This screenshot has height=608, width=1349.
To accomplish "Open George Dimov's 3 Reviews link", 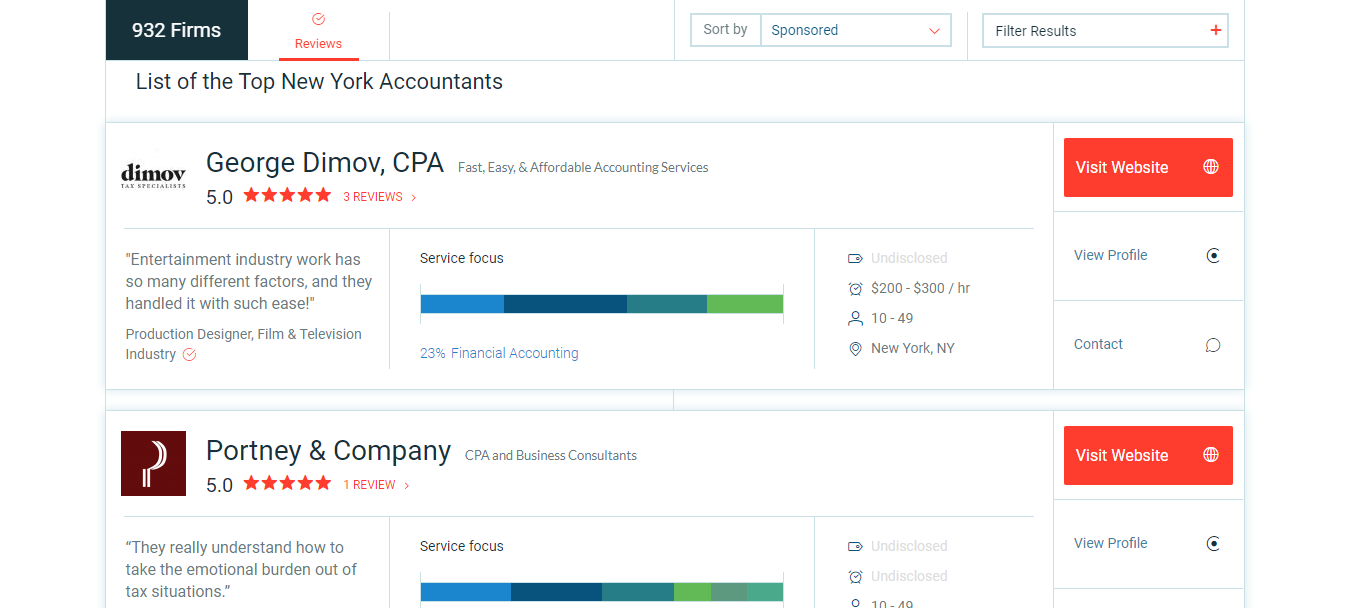I will pos(379,197).
